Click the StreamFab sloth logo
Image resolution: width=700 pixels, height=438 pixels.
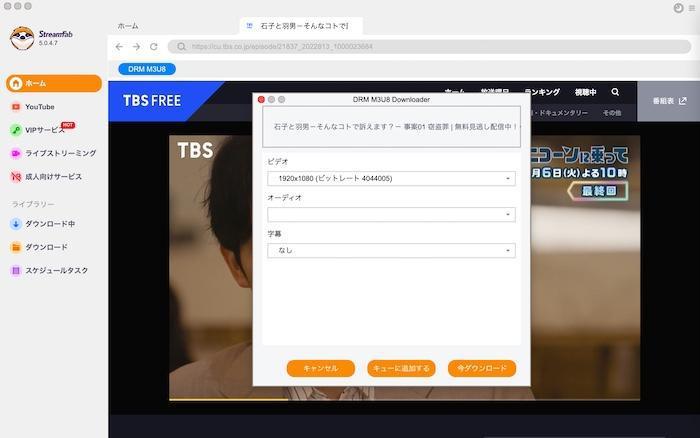pos(22,38)
